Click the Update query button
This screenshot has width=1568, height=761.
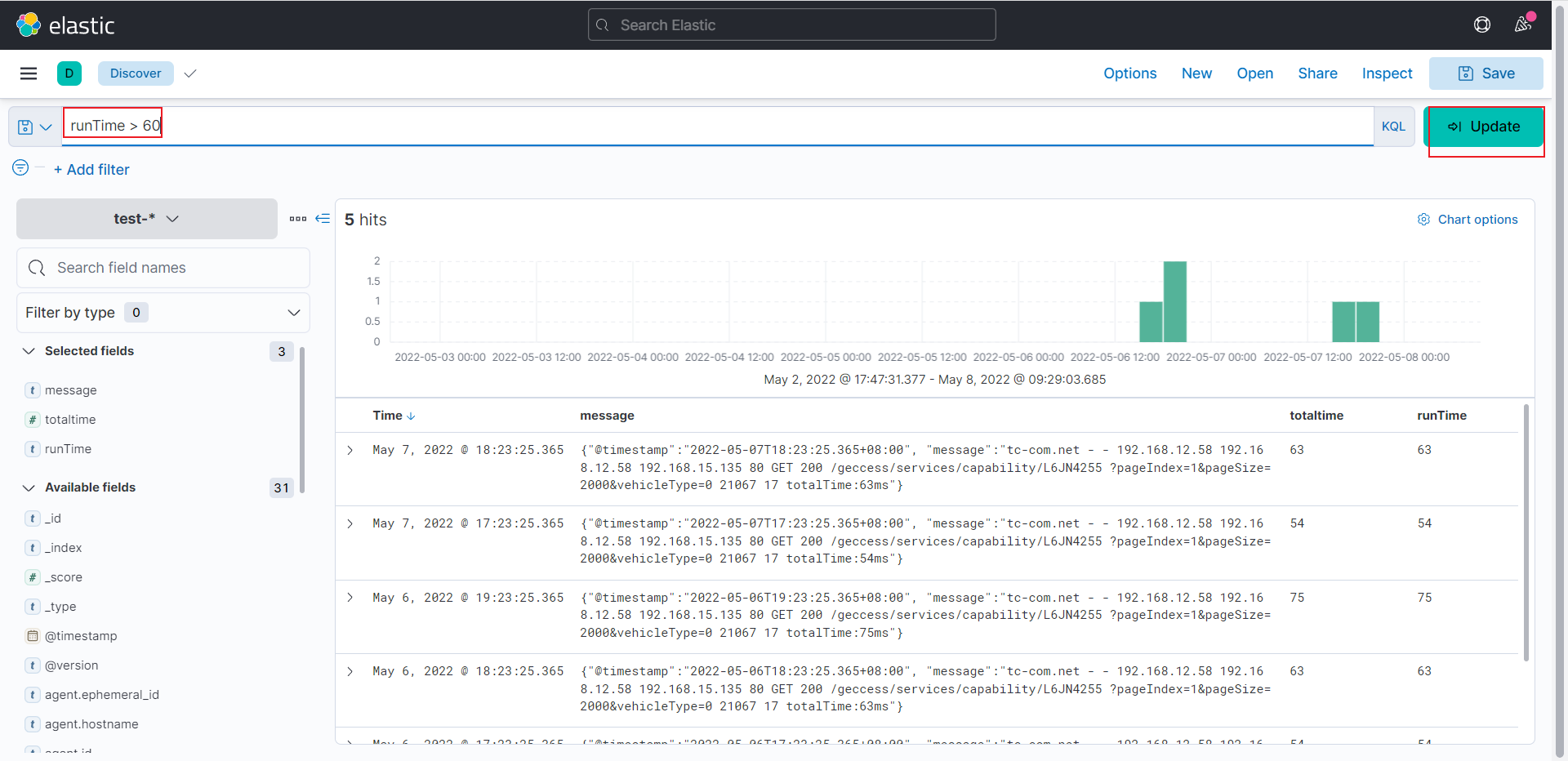click(x=1484, y=127)
